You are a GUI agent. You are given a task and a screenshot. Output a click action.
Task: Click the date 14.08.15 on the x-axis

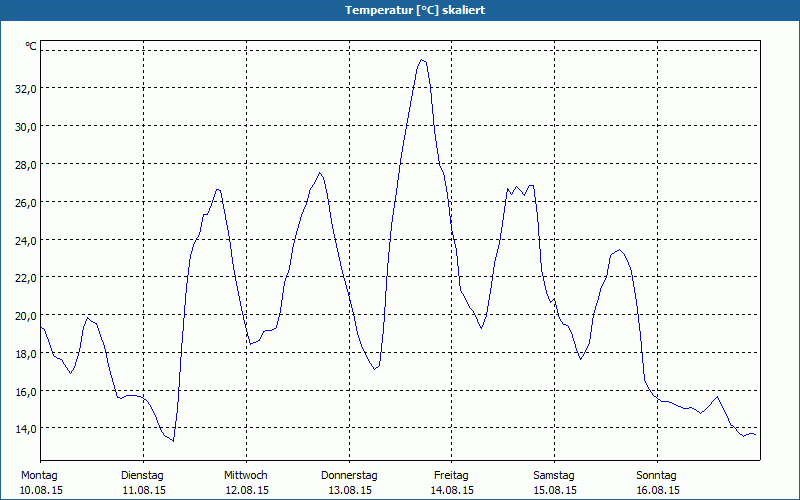[x=451, y=490]
